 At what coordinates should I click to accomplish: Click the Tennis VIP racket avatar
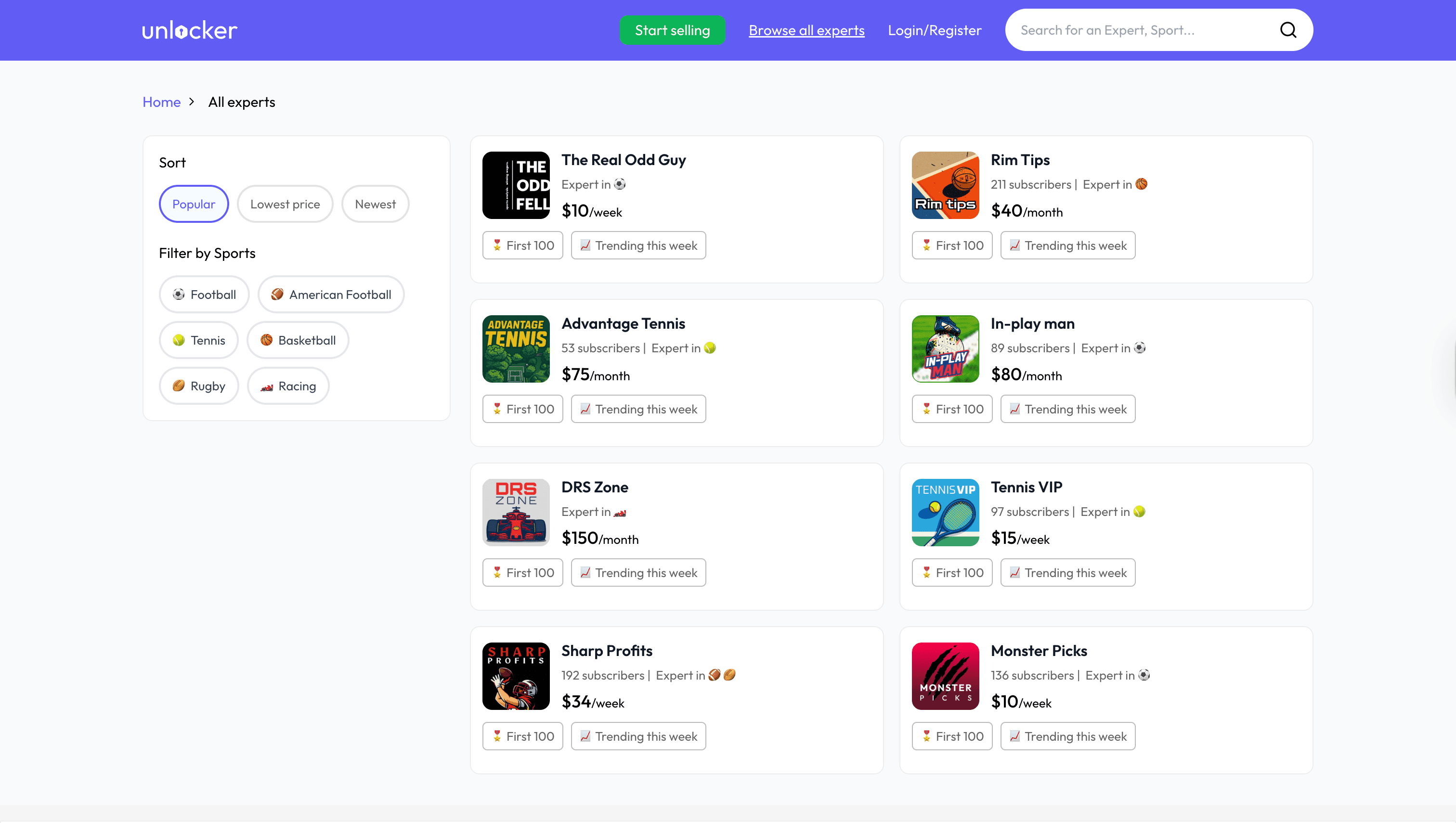click(x=945, y=512)
